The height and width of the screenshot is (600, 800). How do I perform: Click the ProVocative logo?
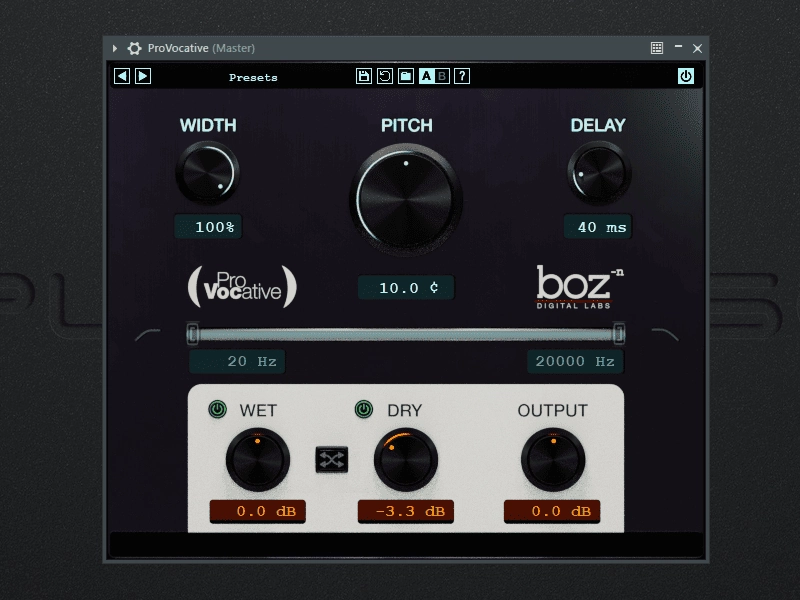(x=242, y=287)
